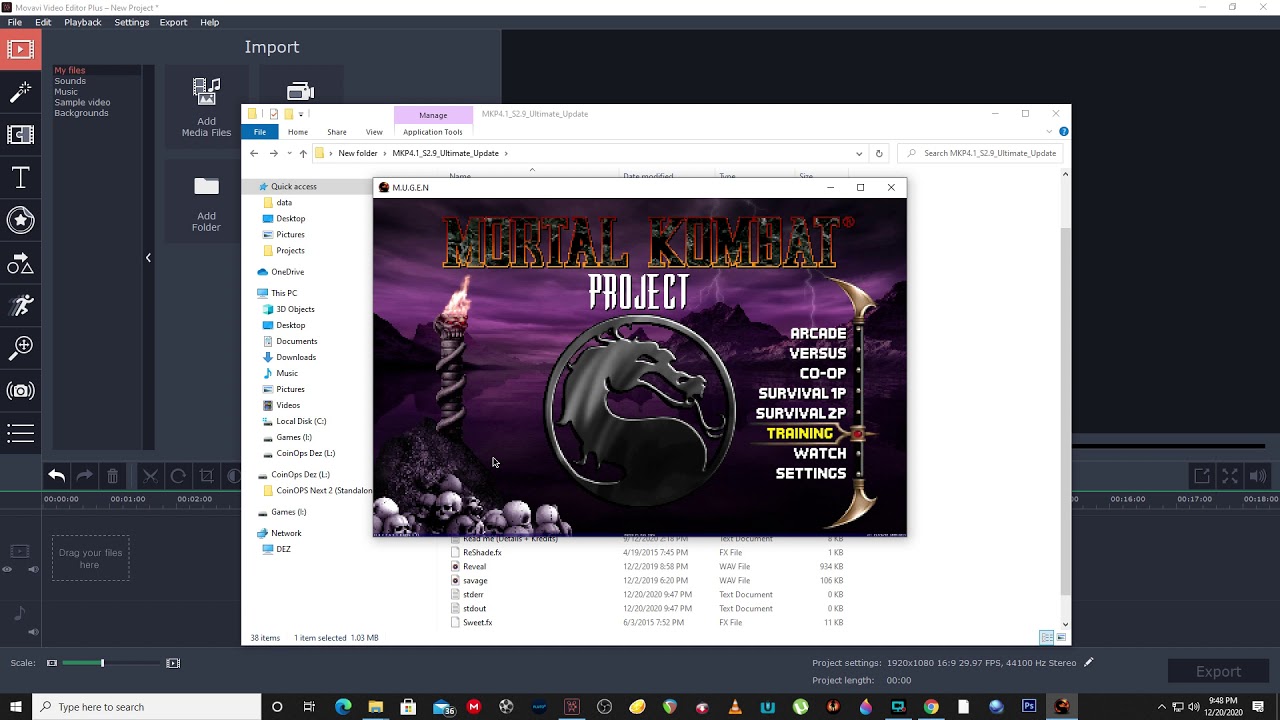Viewport: 1280px width, 720px height.
Task: Click the Explorer search field
Action: point(982,153)
